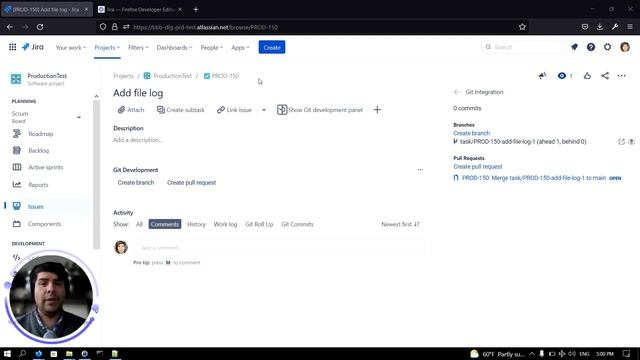This screenshot has height=360, width=640.
Task: Open Roadmap in sidebar
Action: click(x=40, y=134)
